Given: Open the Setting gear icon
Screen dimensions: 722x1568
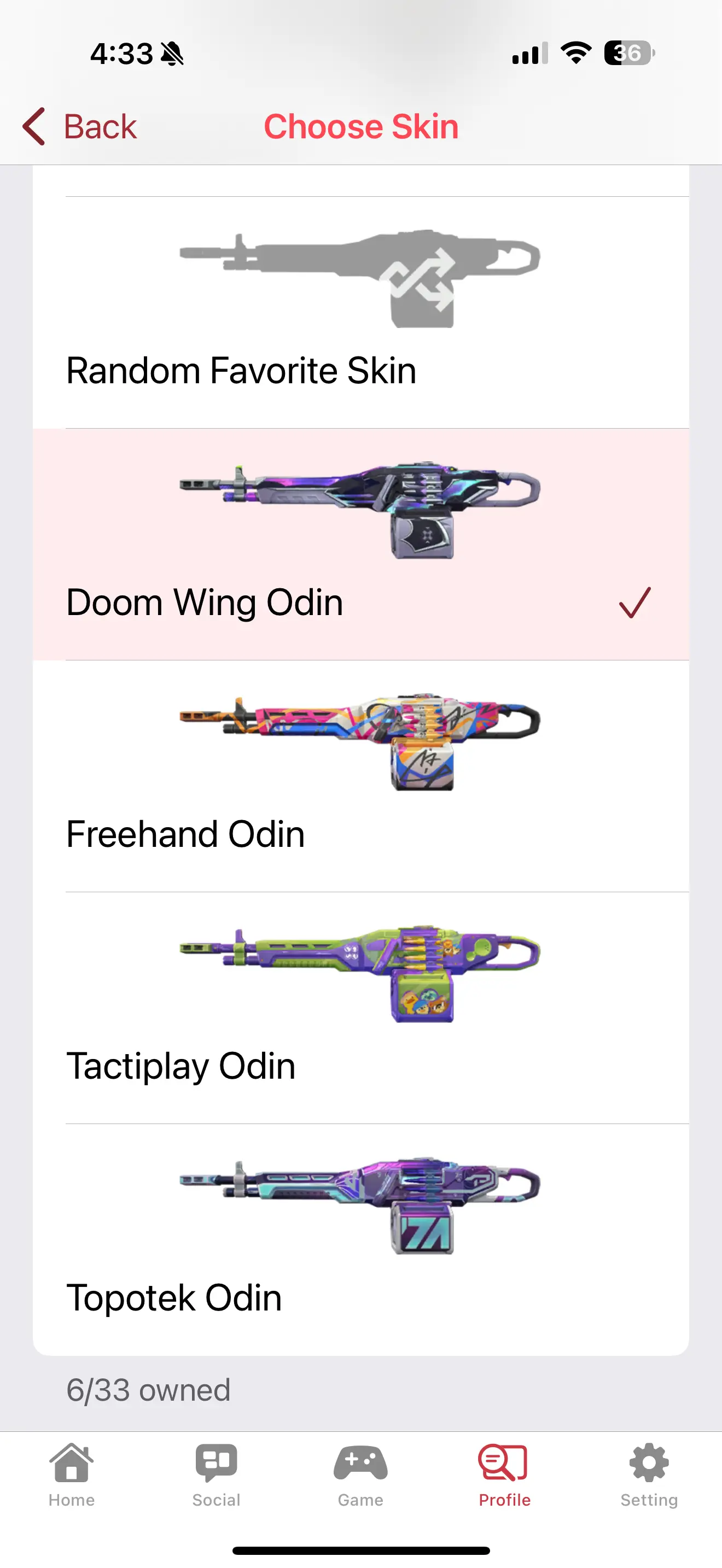Looking at the screenshot, I should click(649, 1462).
